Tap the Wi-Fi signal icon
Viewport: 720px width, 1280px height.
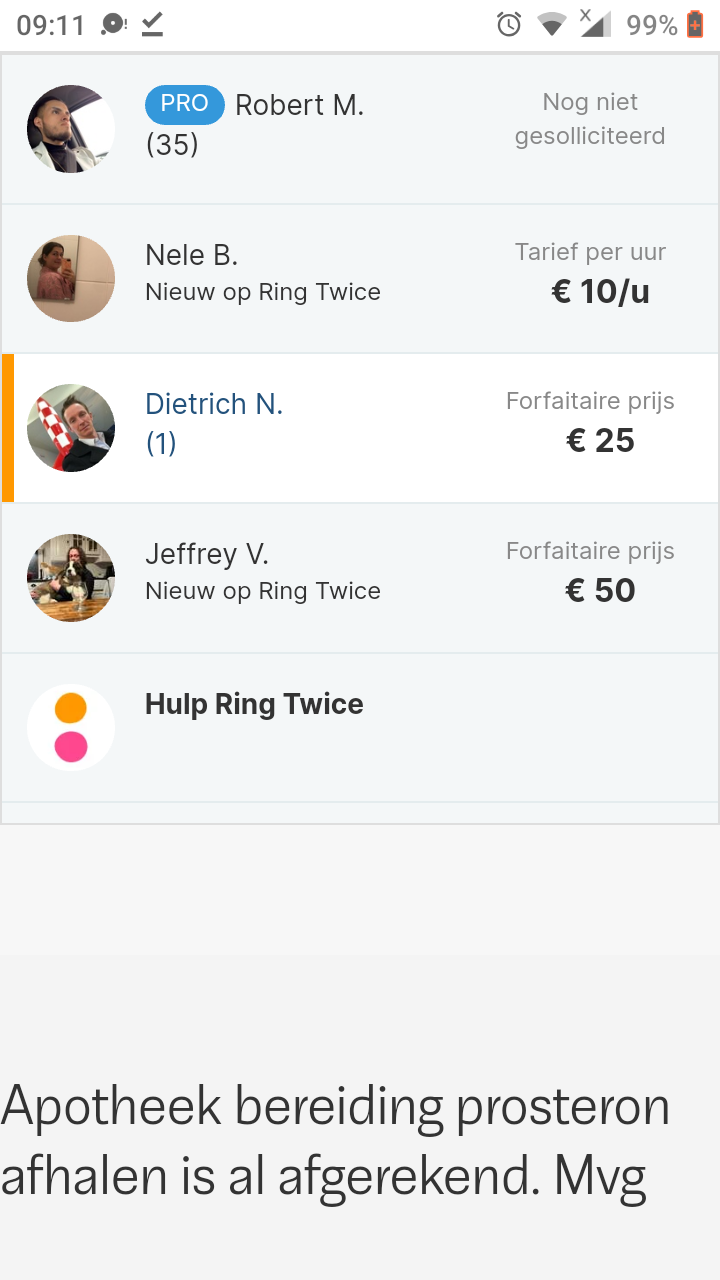(x=551, y=25)
